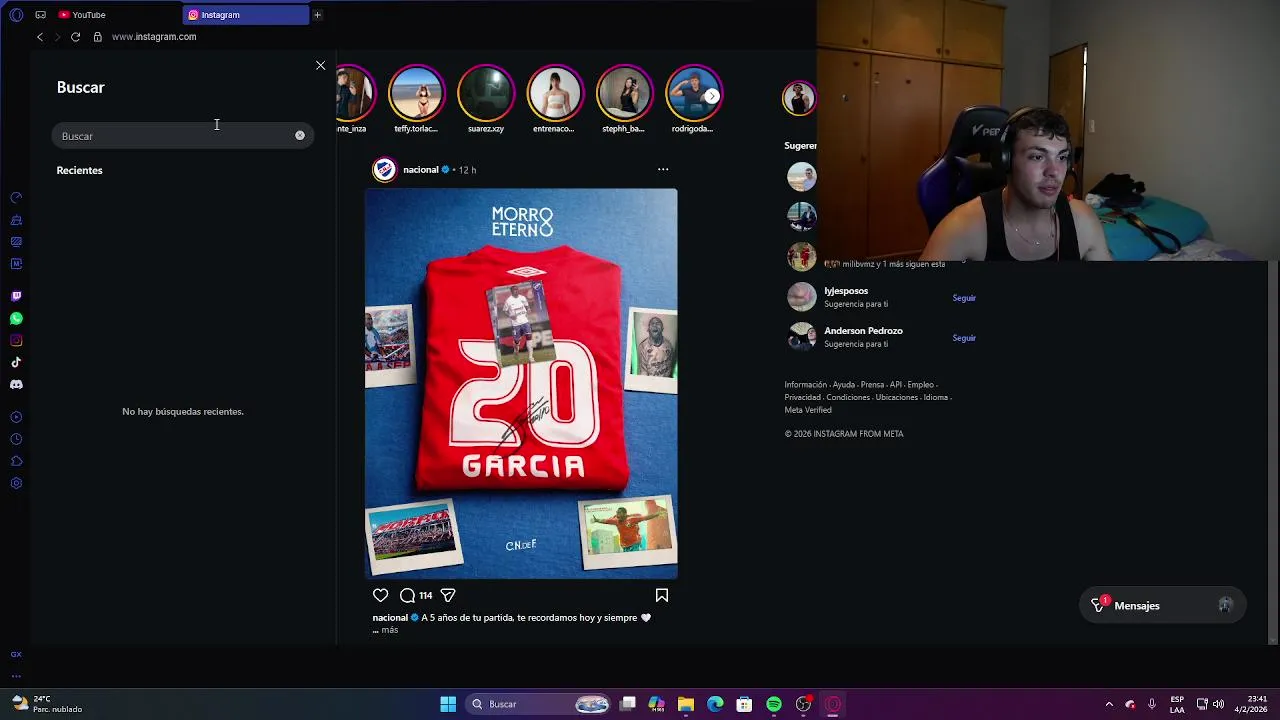The width and height of the screenshot is (1280, 720).
Task: Open TikTok from the browser sidebar
Action: click(x=16, y=362)
